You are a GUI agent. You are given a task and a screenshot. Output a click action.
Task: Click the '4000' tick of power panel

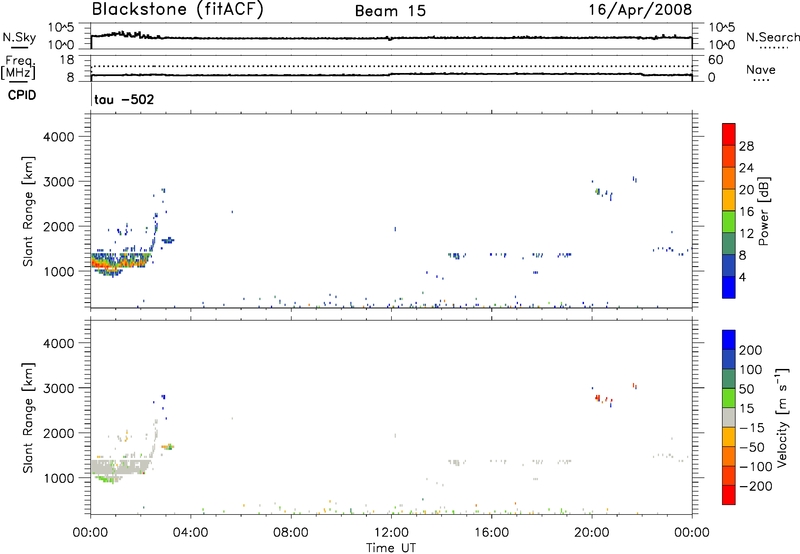(x=59, y=137)
